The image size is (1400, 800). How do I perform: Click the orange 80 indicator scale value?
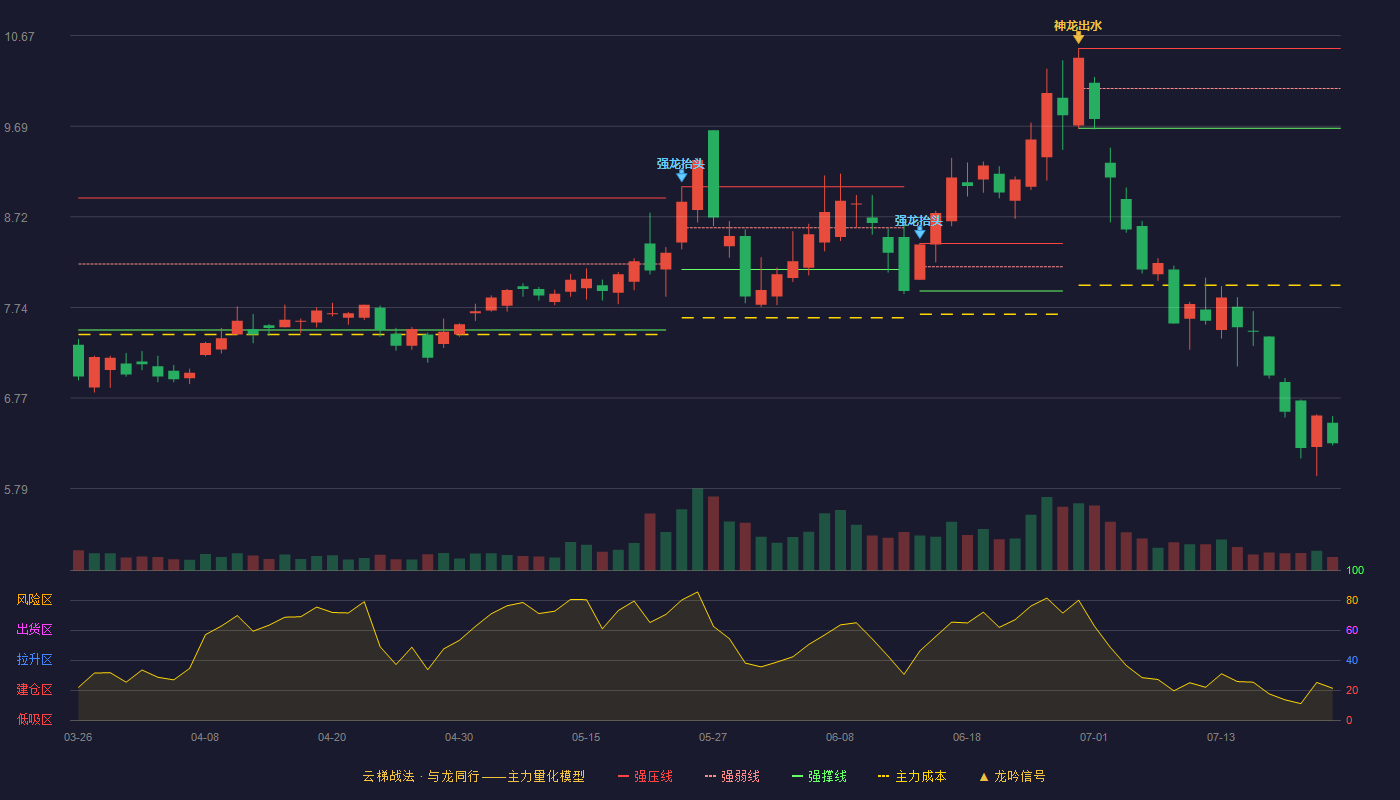coord(1352,600)
